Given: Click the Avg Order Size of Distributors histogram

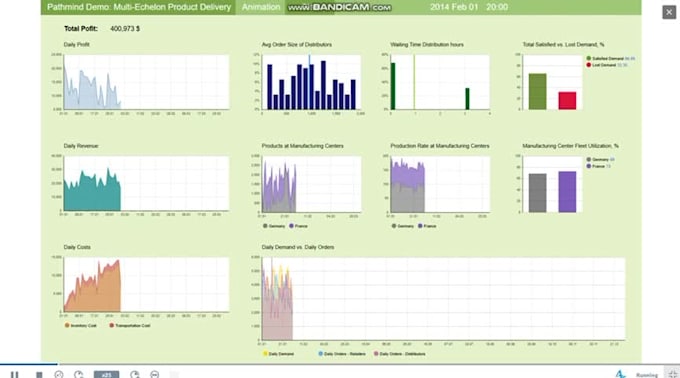Looking at the screenshot, I should click(311, 82).
